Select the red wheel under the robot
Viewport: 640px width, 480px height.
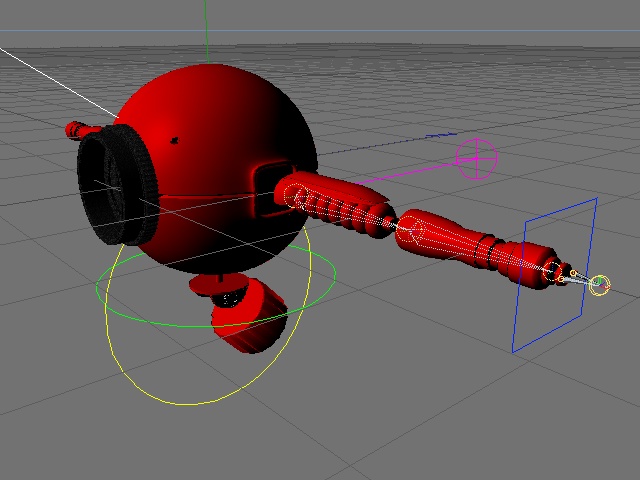[250, 318]
